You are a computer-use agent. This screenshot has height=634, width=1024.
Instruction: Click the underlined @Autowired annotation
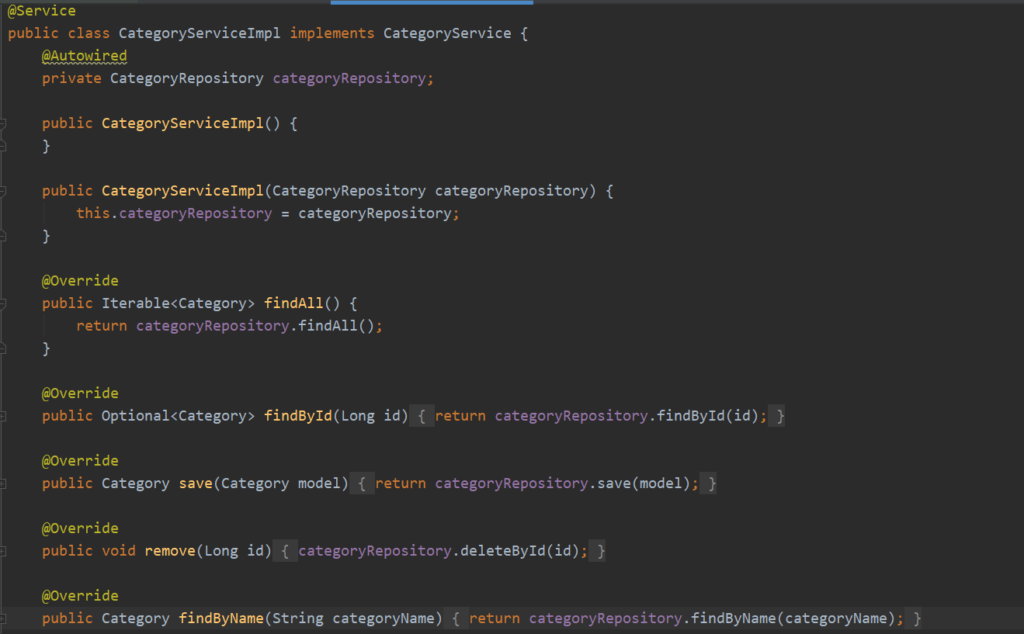pos(84,56)
